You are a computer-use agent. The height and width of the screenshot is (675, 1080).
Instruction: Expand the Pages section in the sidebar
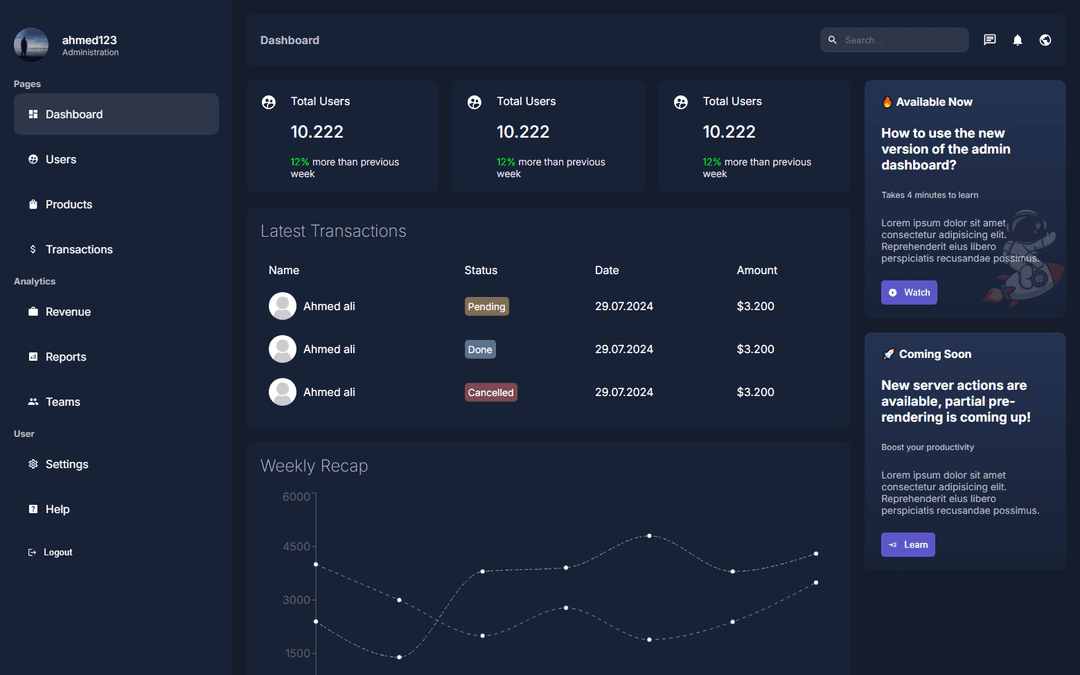[x=27, y=84]
